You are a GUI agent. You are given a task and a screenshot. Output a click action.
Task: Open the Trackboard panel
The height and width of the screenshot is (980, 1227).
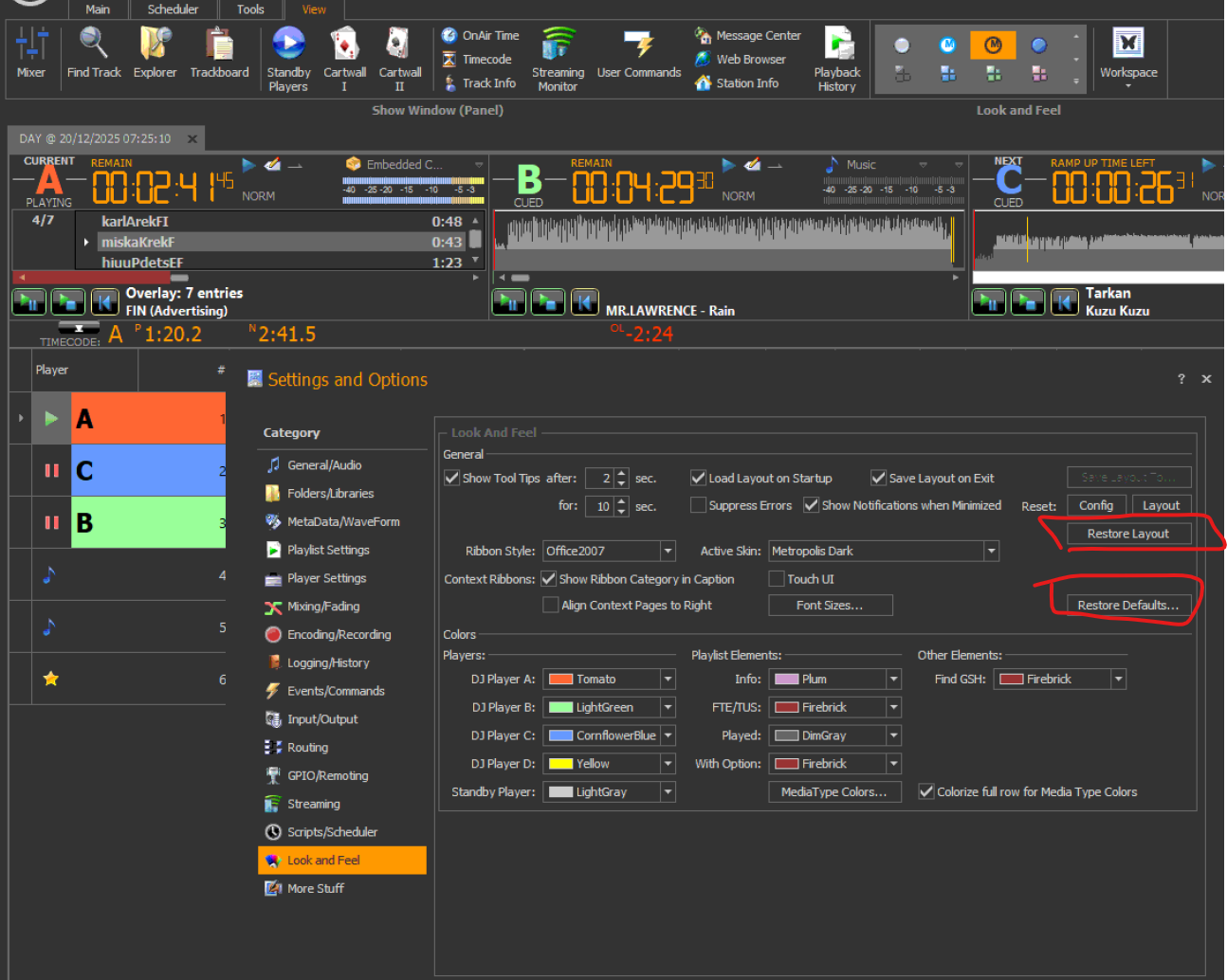click(219, 53)
